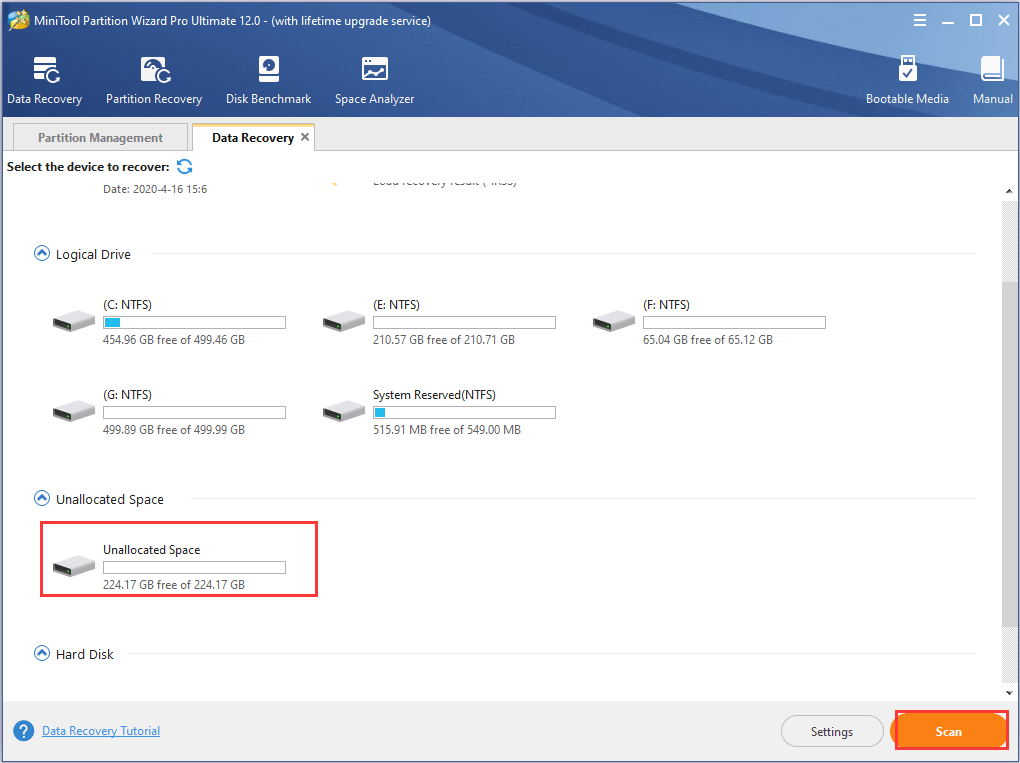1020x763 pixels.
Task: Open the Data Recovery Tutorial link
Action: [x=101, y=730]
